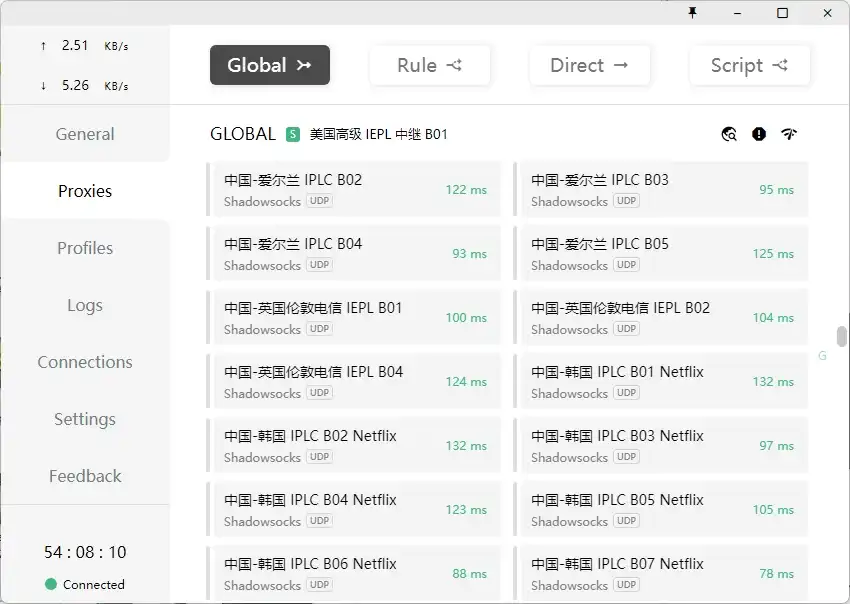
Task: Open the Settings tab in sidebar
Action: point(85,419)
